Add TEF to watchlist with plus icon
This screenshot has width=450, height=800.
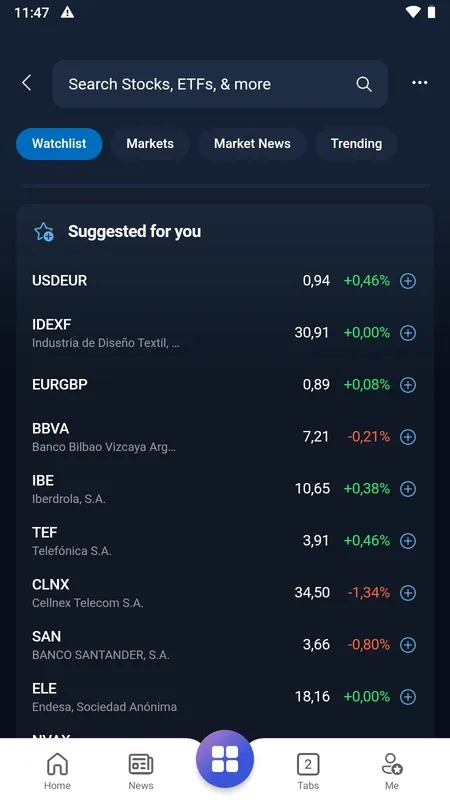pos(408,541)
